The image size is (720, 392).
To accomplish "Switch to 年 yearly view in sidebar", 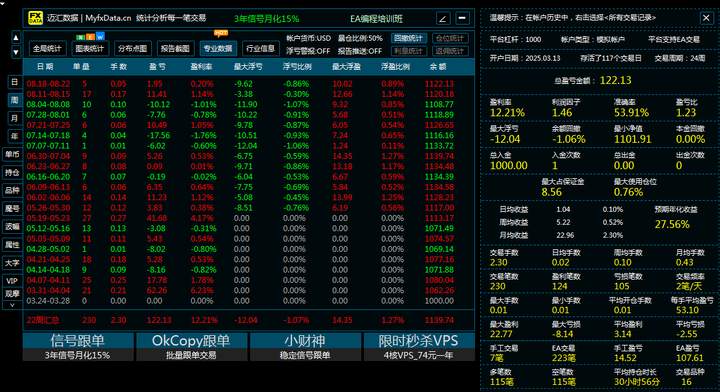I will point(15,136).
